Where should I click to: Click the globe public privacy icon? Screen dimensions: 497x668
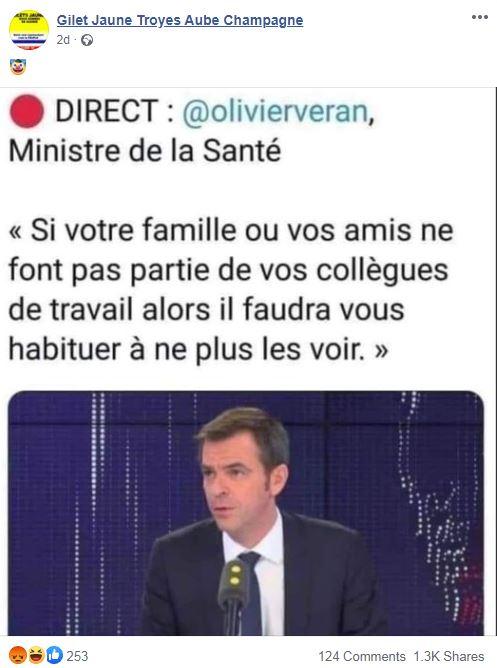pos(87,40)
